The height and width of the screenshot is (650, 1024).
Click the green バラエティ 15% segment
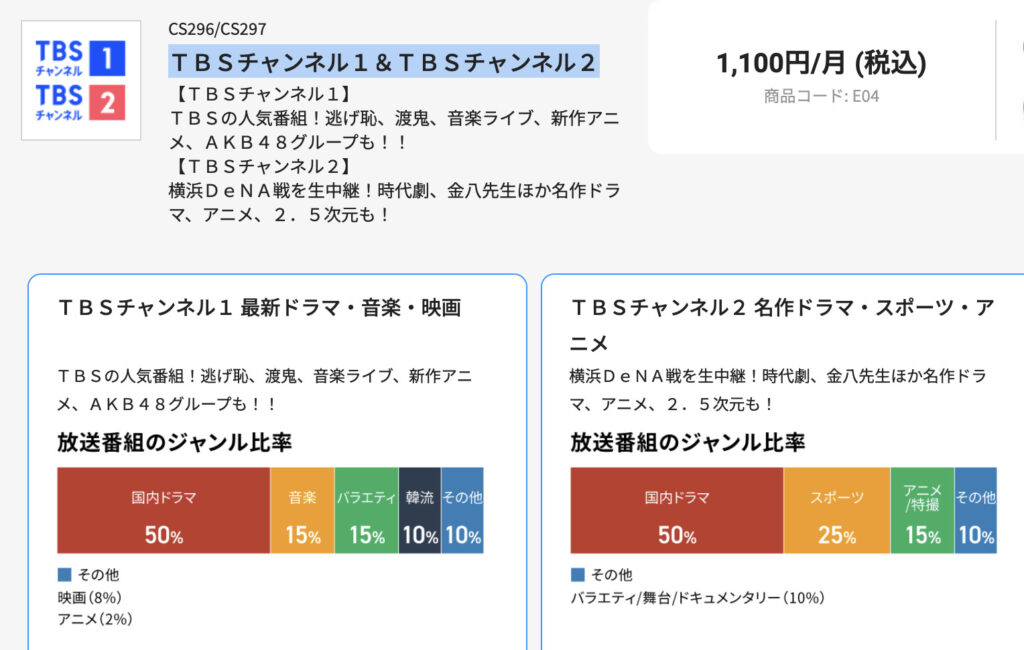(x=366, y=510)
